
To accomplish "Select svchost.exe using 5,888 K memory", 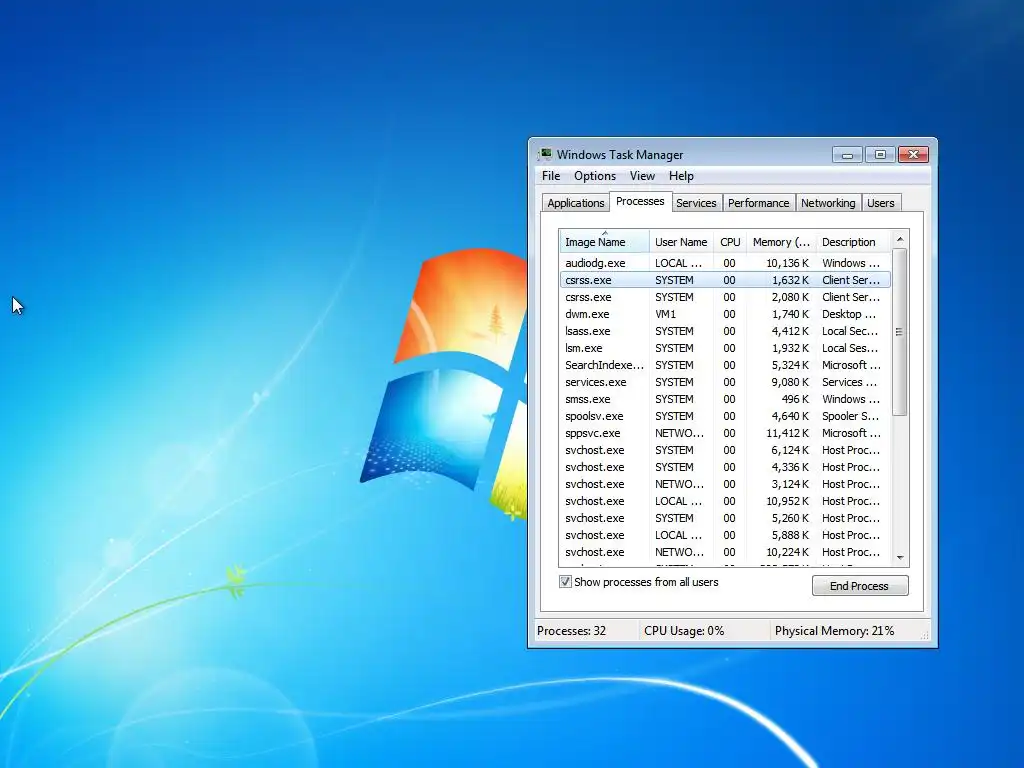I will tap(725, 535).
